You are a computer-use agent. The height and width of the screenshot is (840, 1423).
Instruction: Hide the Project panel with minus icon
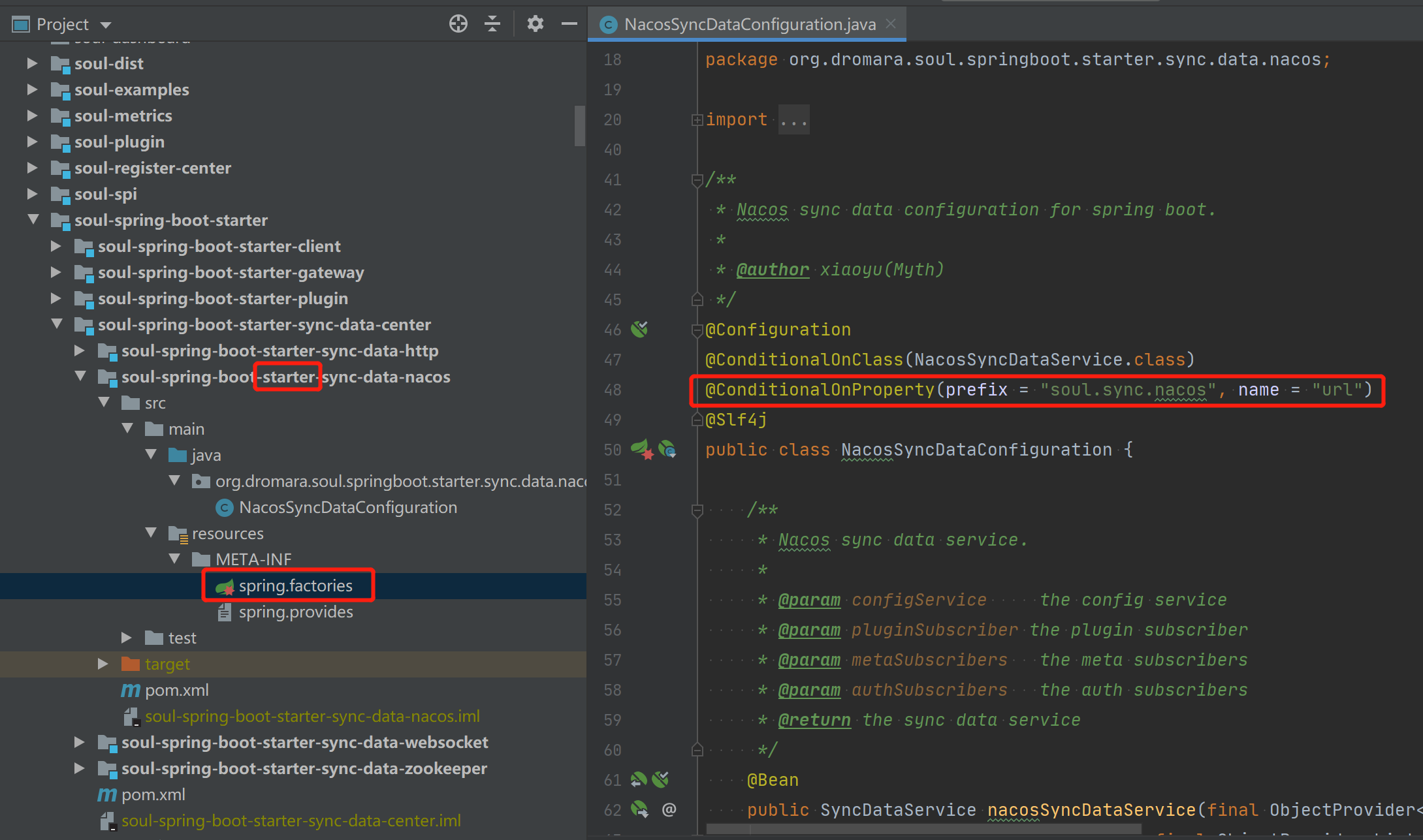tap(569, 24)
